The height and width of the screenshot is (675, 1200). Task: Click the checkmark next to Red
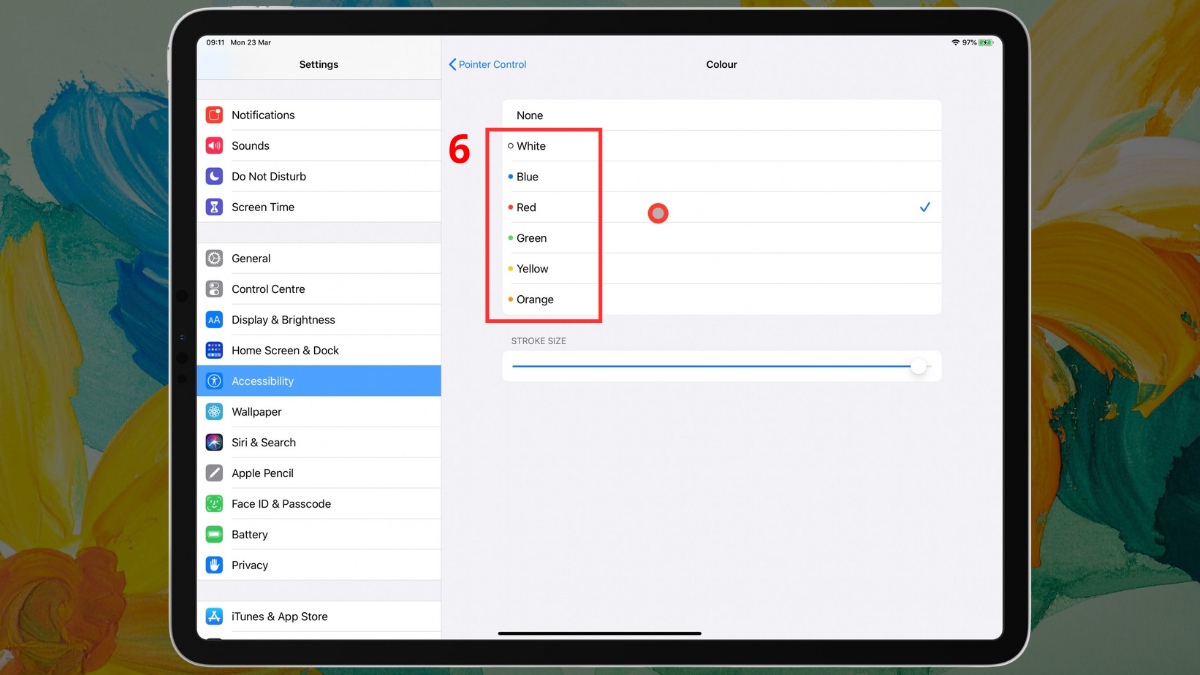pos(924,207)
